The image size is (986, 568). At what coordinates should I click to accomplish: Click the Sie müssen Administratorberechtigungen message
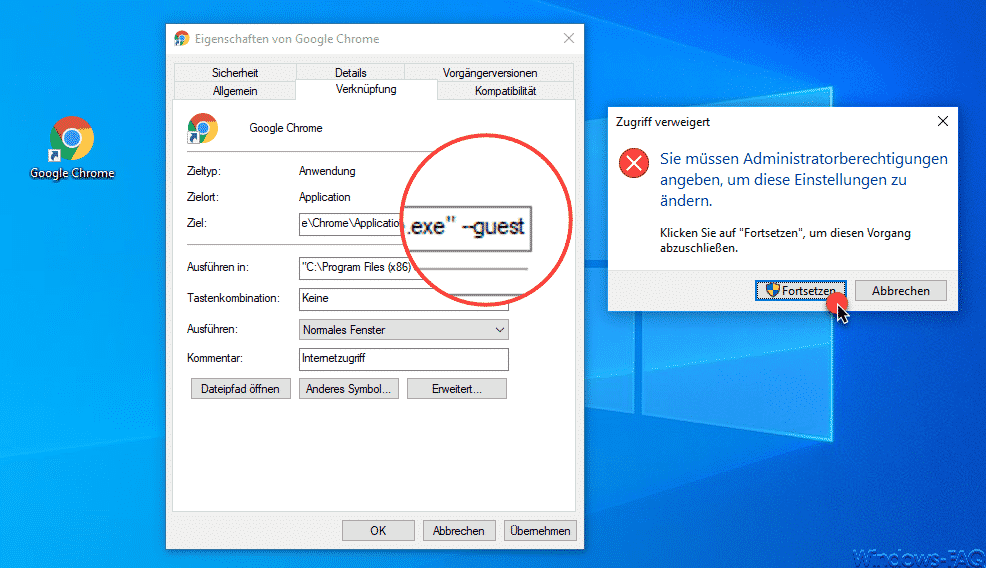[804, 179]
